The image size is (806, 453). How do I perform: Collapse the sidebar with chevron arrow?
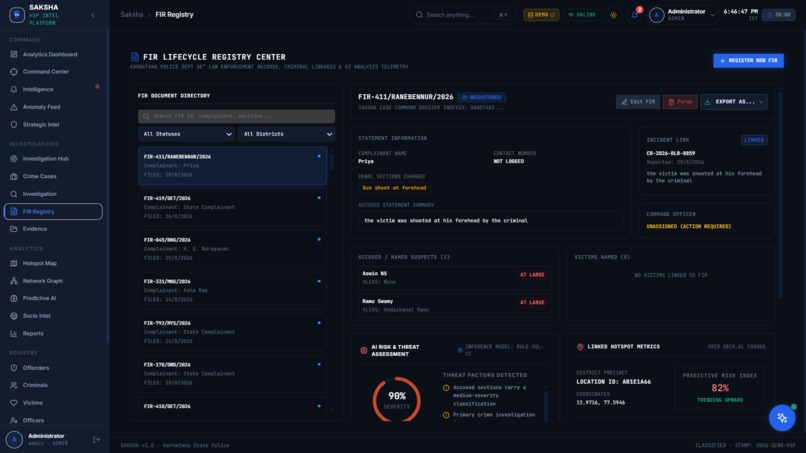coord(93,15)
